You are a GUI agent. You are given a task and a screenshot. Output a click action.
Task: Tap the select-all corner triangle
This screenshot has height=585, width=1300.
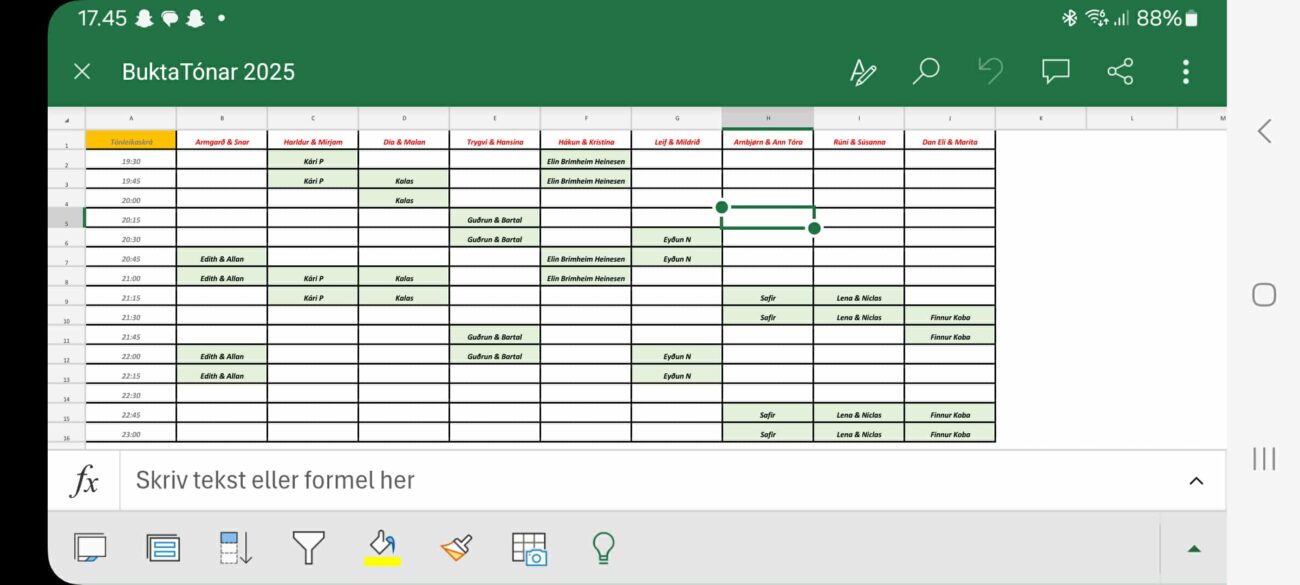[x=67, y=118]
